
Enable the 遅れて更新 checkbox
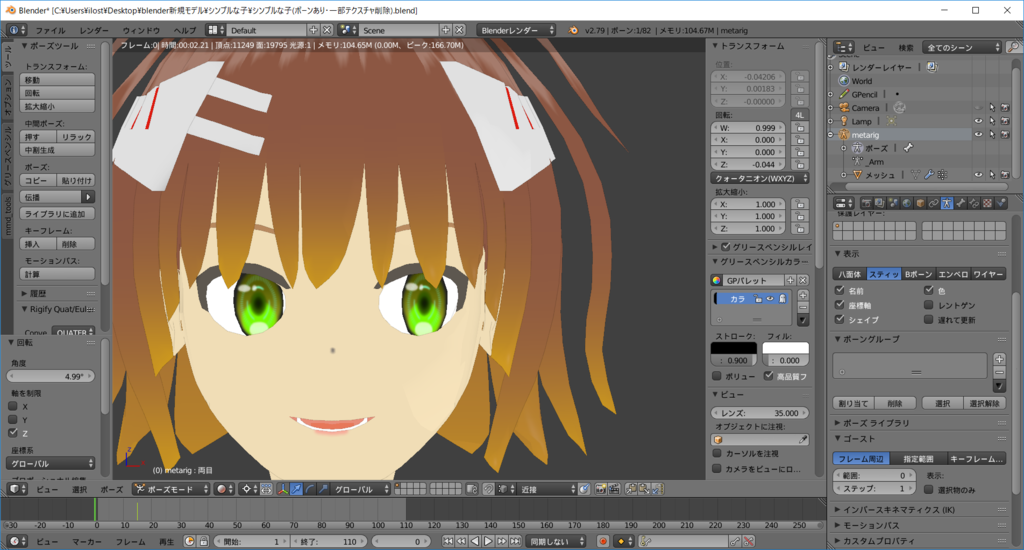(929, 319)
